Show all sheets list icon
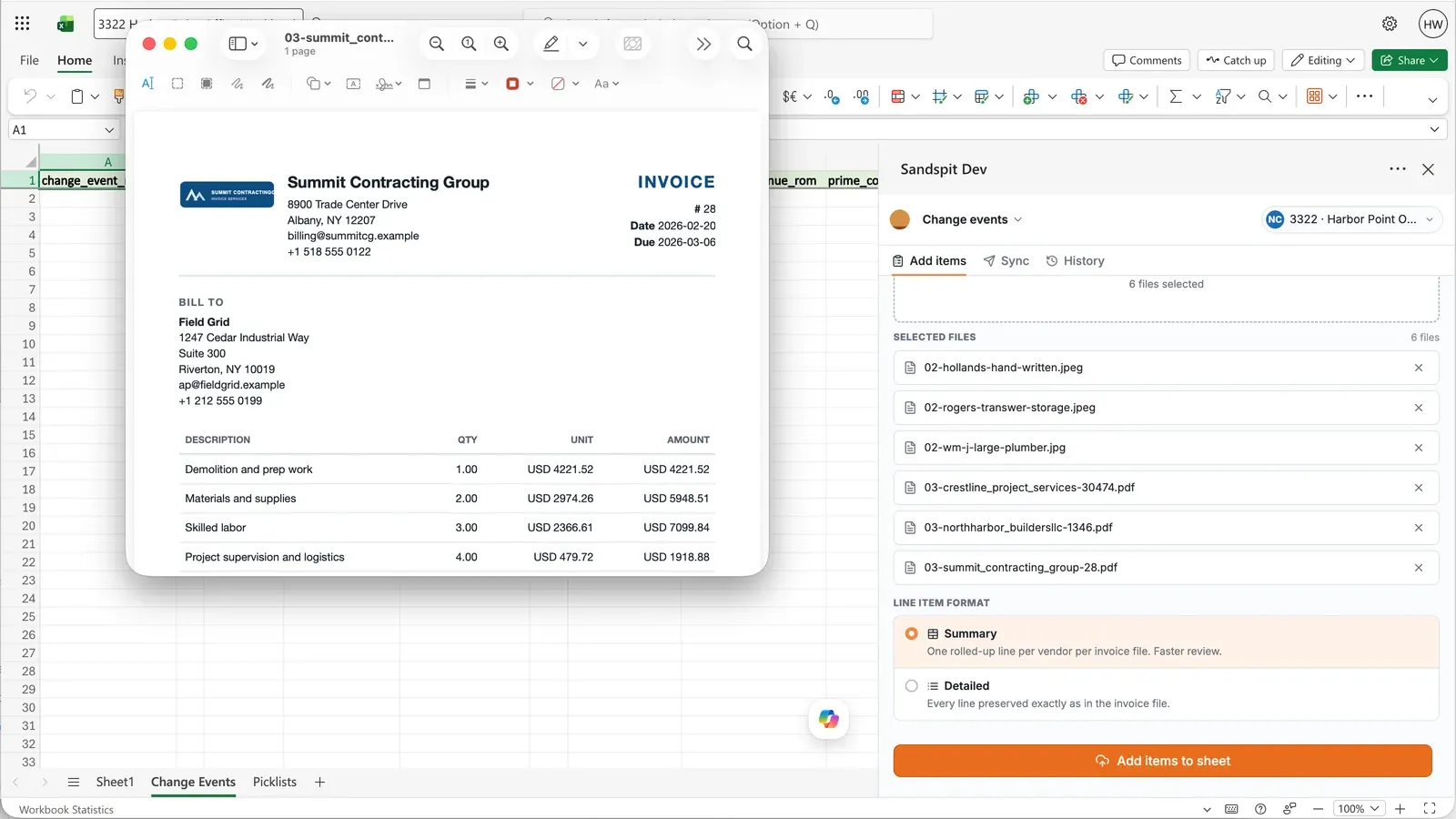 74,783
